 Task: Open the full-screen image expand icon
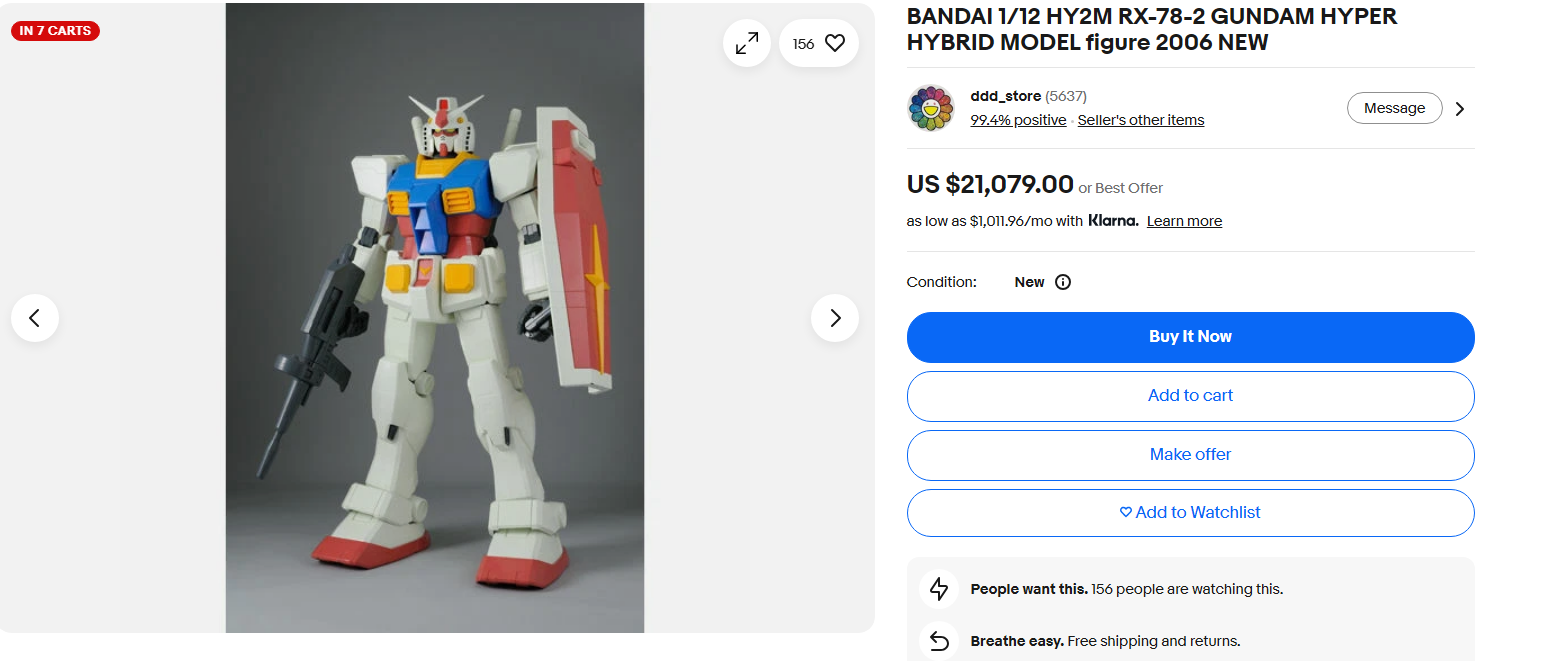coord(747,44)
